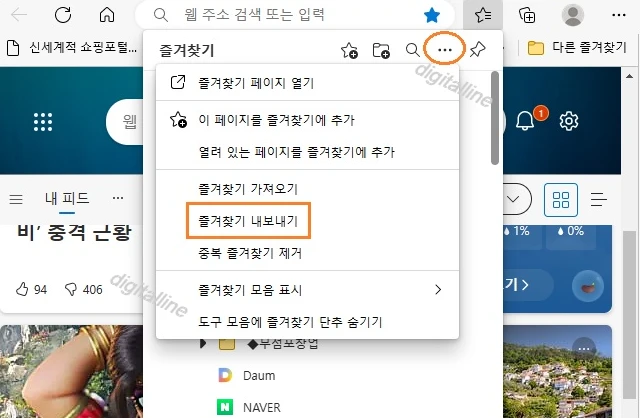This screenshot has height=418, width=640.
Task: Open feed tab more options ellipsis
Action: click(118, 198)
